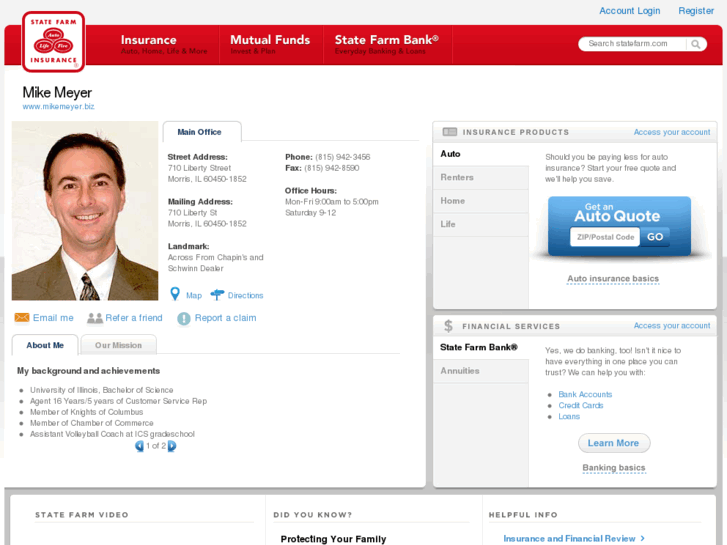Screen dimensions: 727x545
Task: Open the Banking basics link
Action: point(614,468)
